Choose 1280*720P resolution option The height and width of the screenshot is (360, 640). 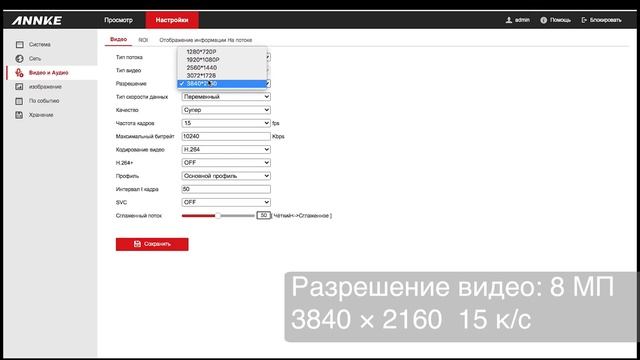(x=222, y=52)
